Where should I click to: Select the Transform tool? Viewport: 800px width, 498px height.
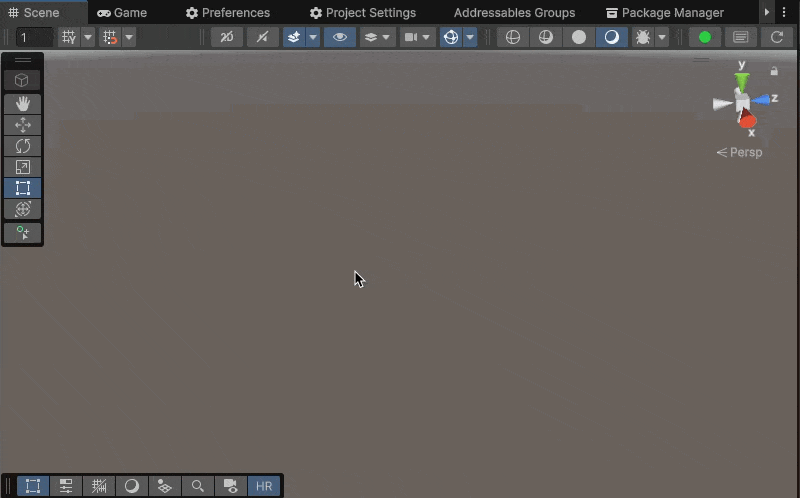[23, 209]
